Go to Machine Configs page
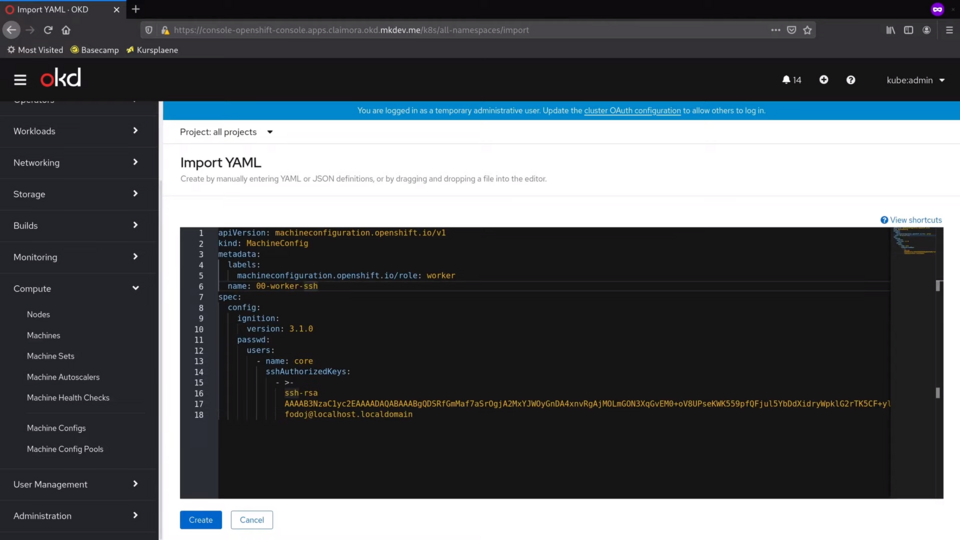The height and width of the screenshot is (540, 960). tap(56, 428)
